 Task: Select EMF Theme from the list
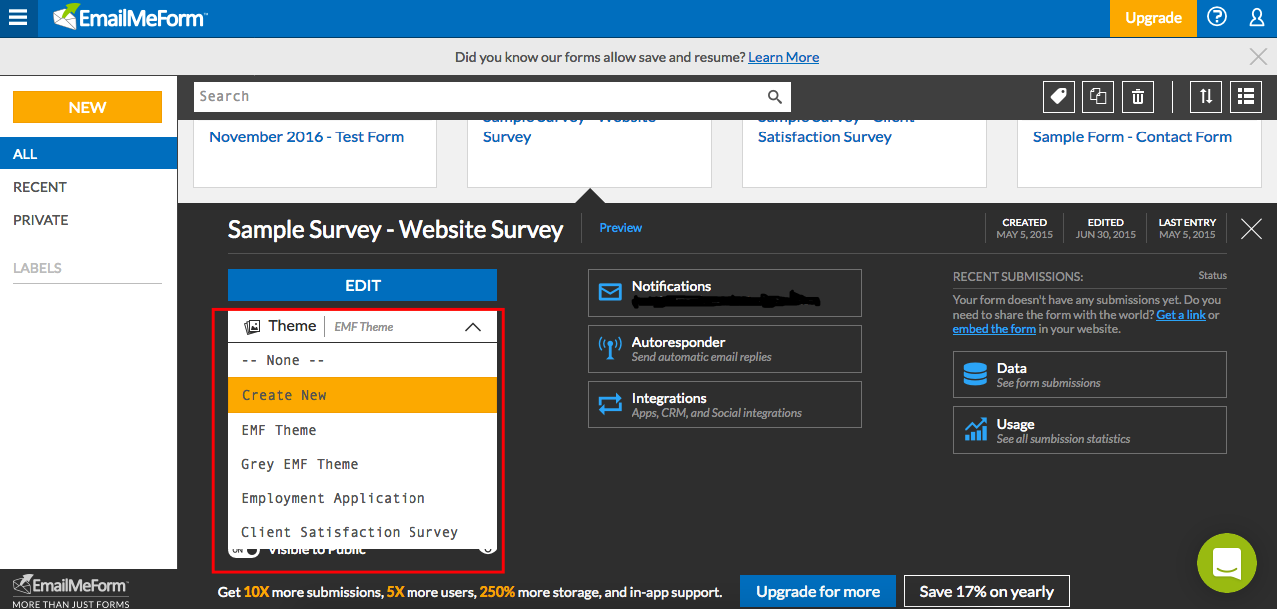tap(362, 430)
